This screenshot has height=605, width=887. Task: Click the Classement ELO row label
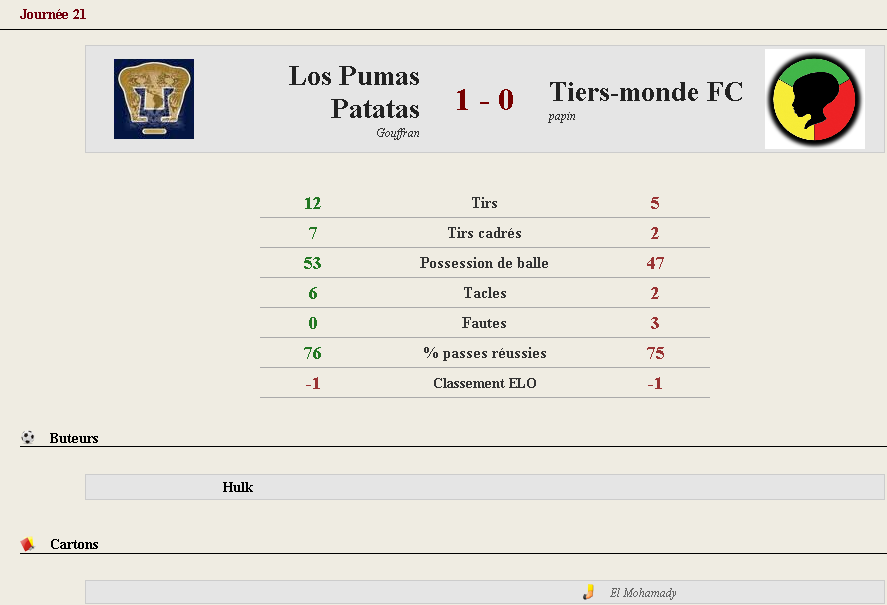pyautogui.click(x=485, y=383)
